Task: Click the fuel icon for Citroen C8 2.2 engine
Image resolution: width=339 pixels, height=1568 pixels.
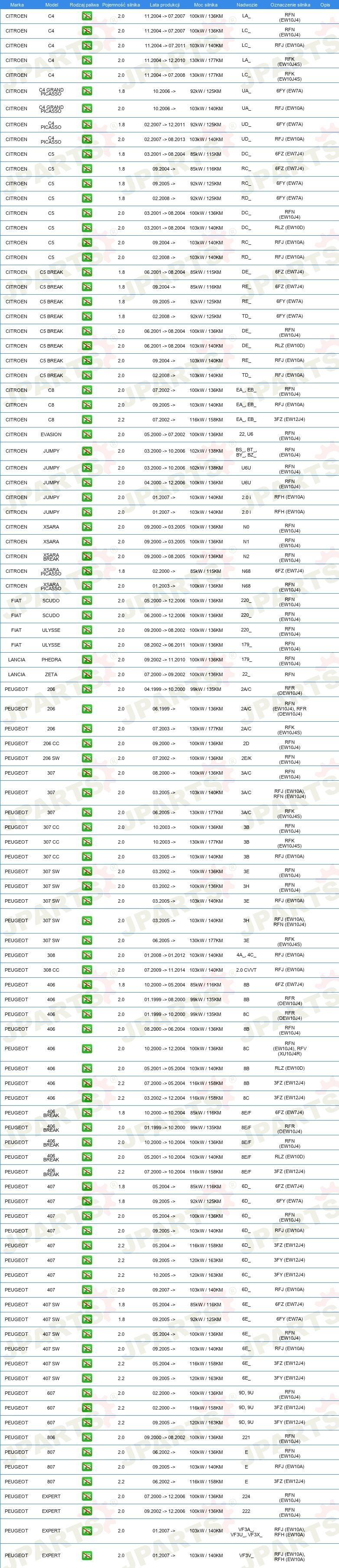Action: 87,420
